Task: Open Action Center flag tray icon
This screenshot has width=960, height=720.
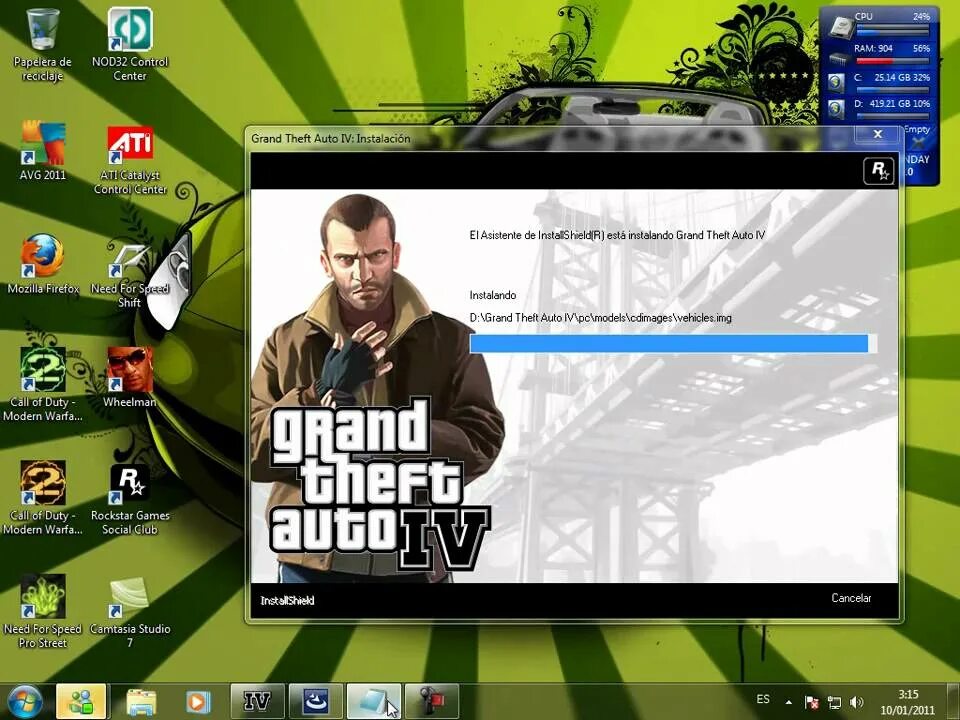Action: [811, 702]
